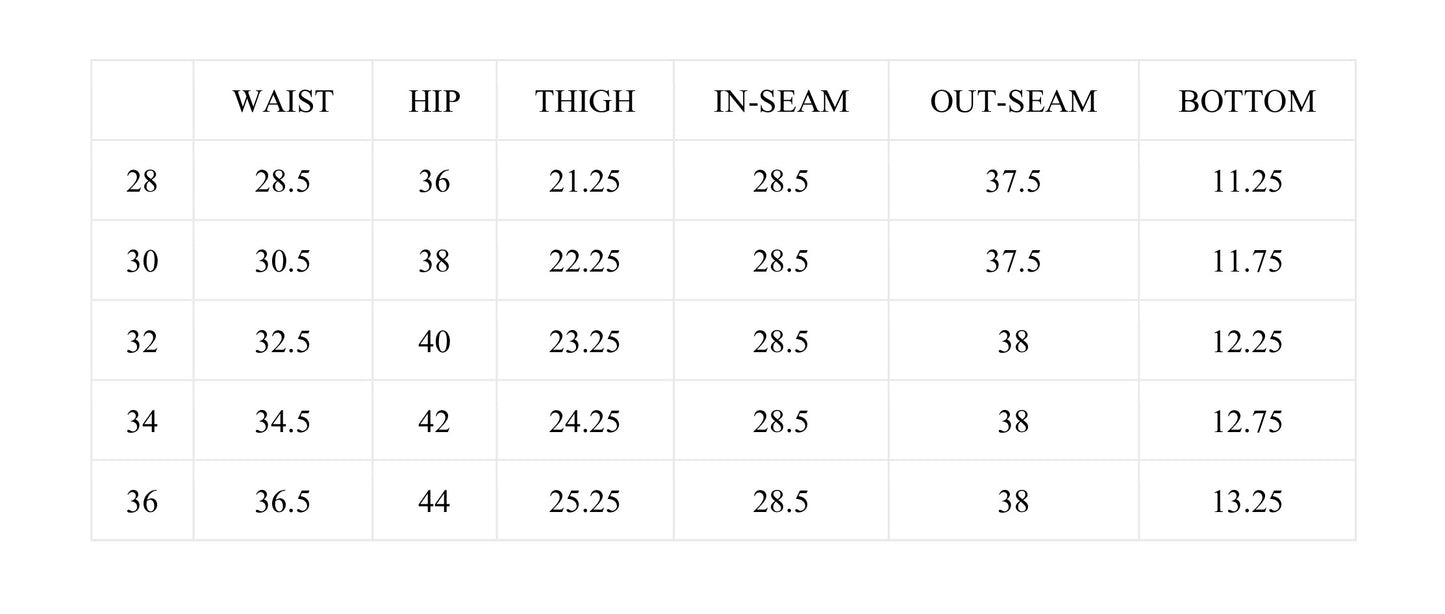Click the HIP column header
Image resolution: width=1445 pixels, height=614 pixels.
(434, 101)
